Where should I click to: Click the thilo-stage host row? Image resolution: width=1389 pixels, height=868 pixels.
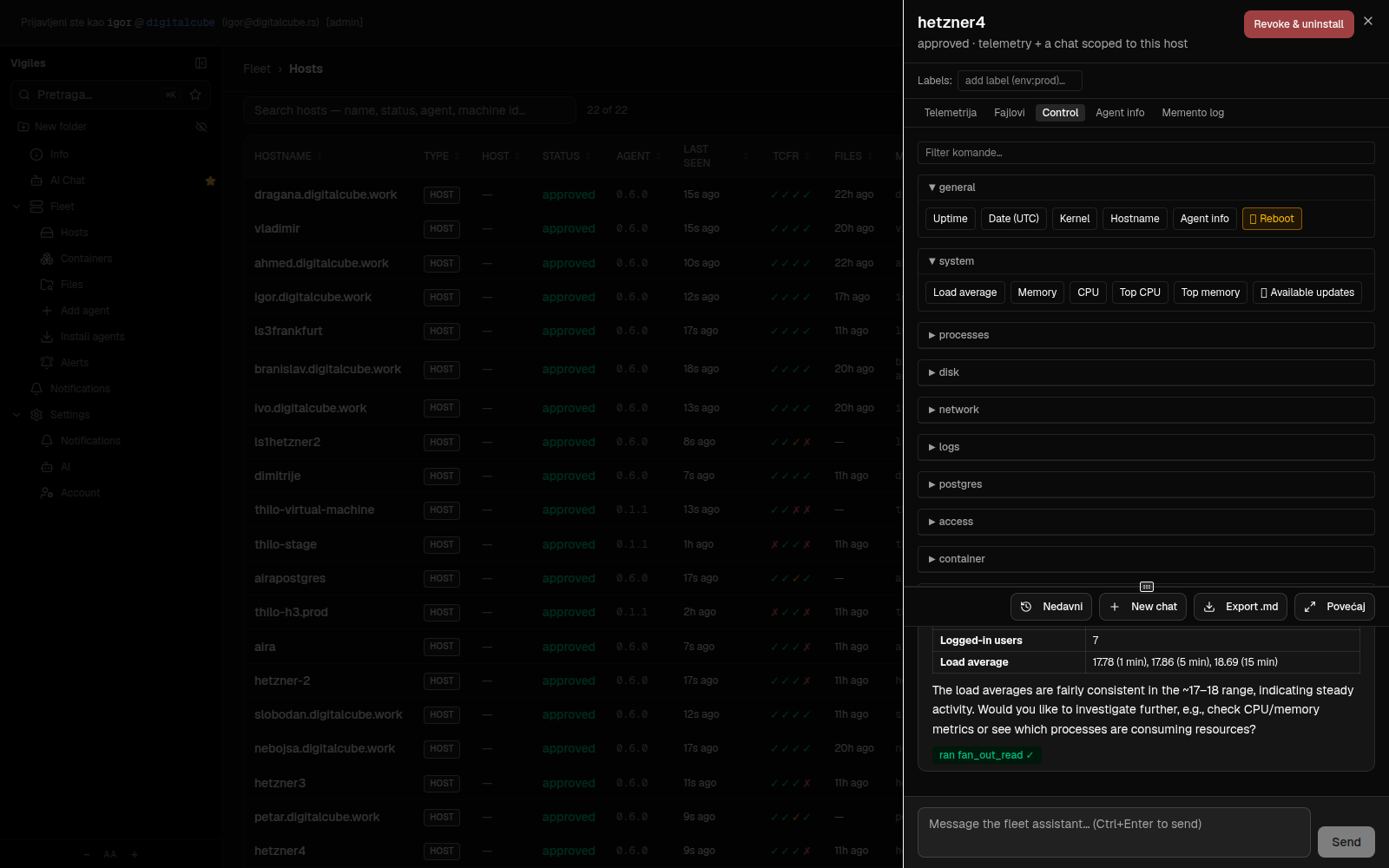click(x=573, y=544)
